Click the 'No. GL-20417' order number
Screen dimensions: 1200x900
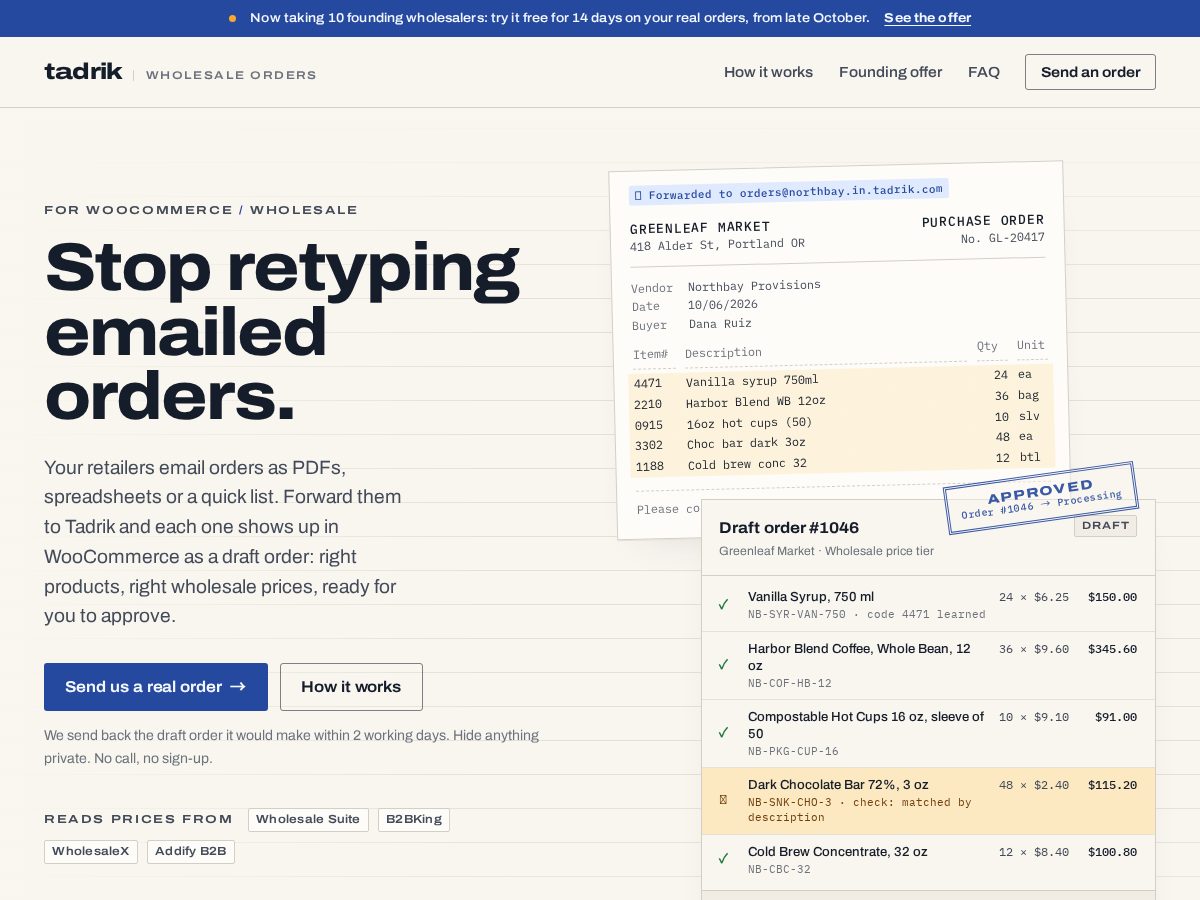pyautogui.click(x=1003, y=238)
